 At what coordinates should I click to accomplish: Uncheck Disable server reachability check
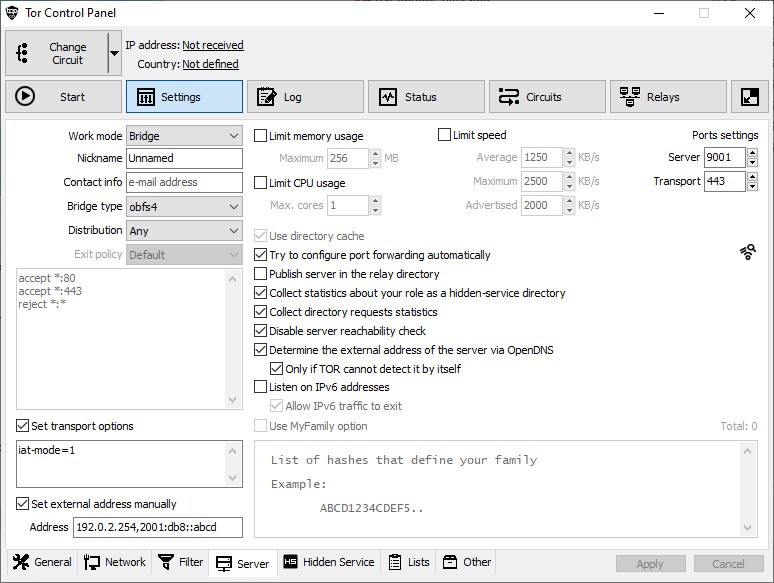[x=260, y=330]
